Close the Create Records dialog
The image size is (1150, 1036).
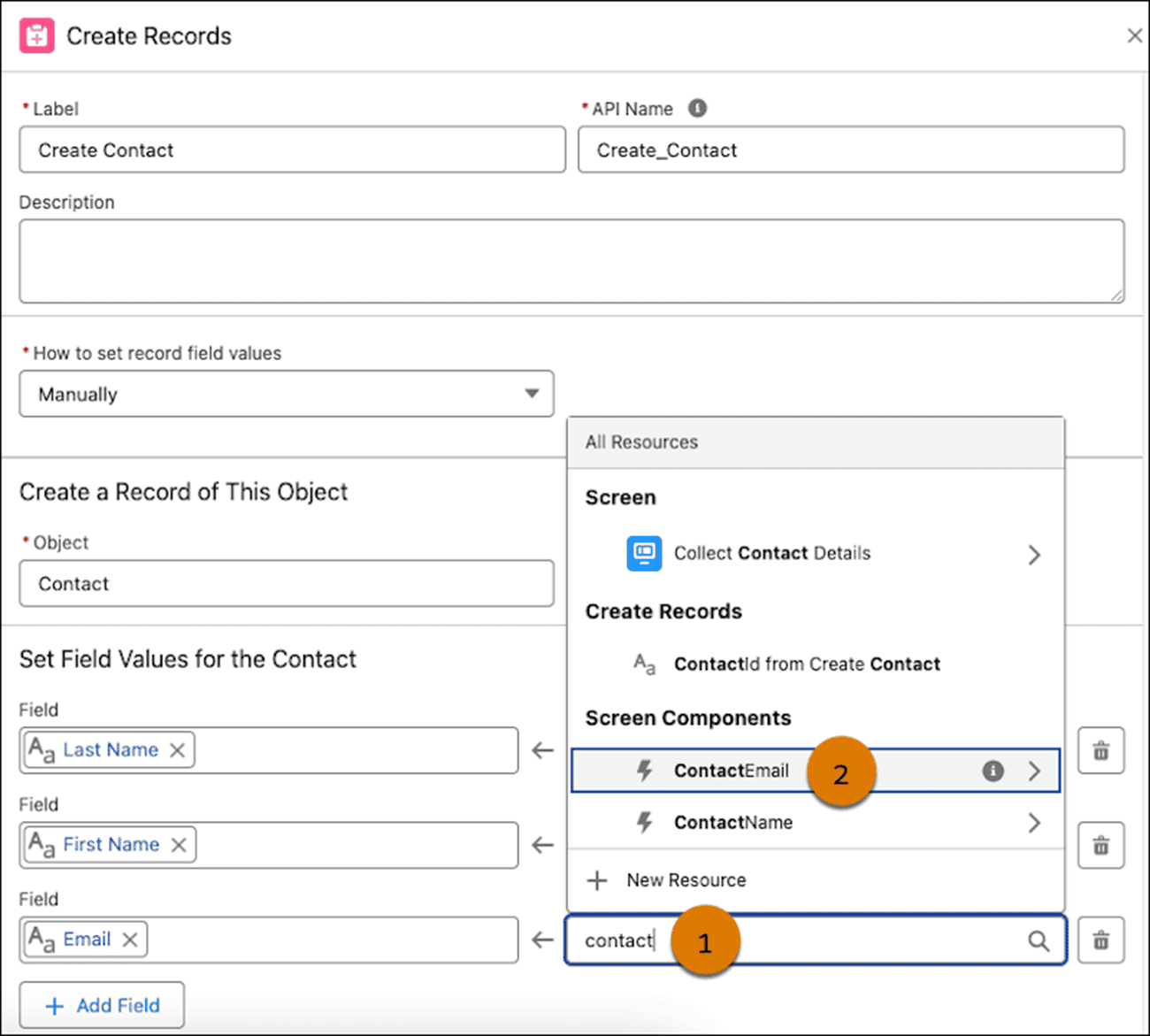(x=1134, y=36)
